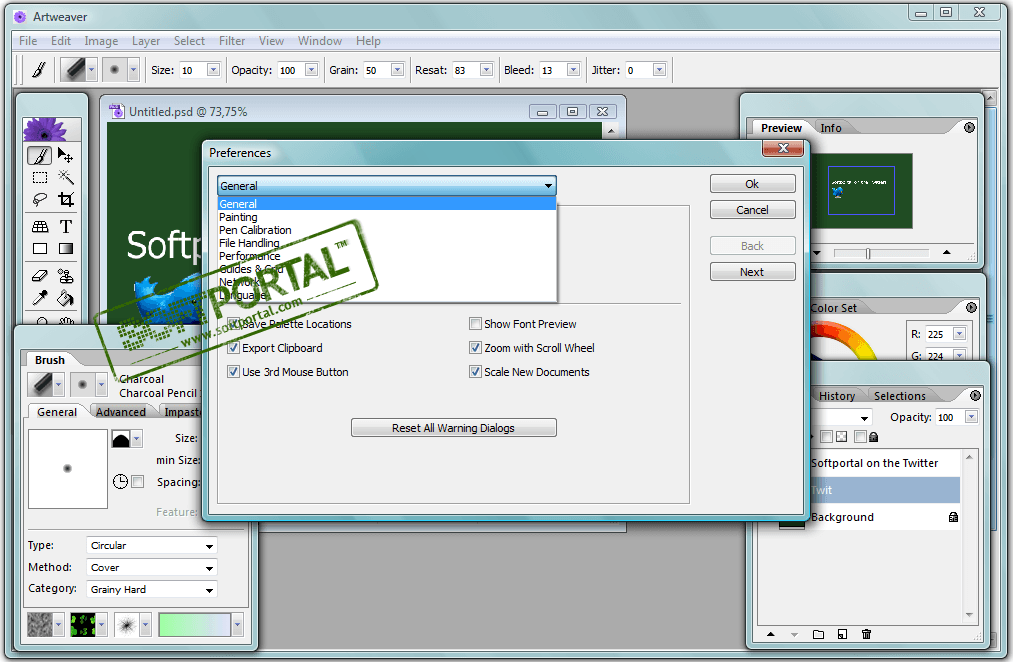Select the Lasso tool
The height and width of the screenshot is (662, 1013).
coord(39,200)
